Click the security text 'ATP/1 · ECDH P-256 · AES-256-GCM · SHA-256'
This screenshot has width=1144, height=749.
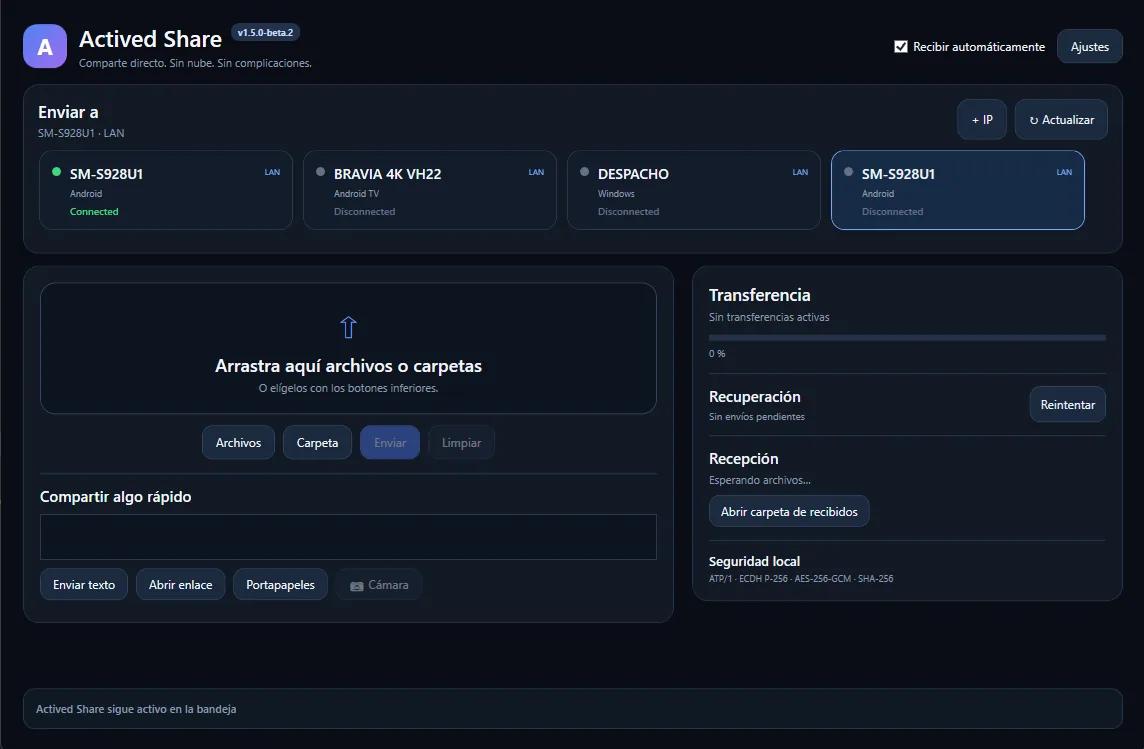click(x=801, y=578)
